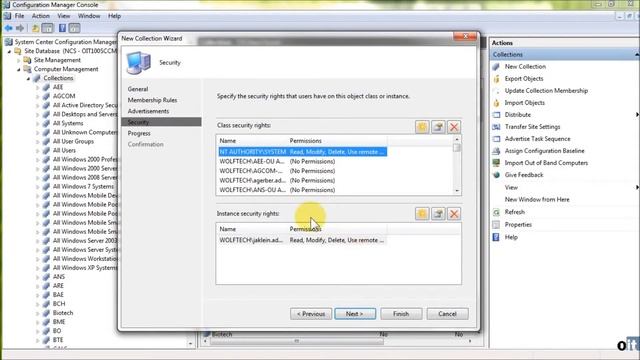Go to Membership Rules wizard step
640x360 pixels.
[152, 100]
